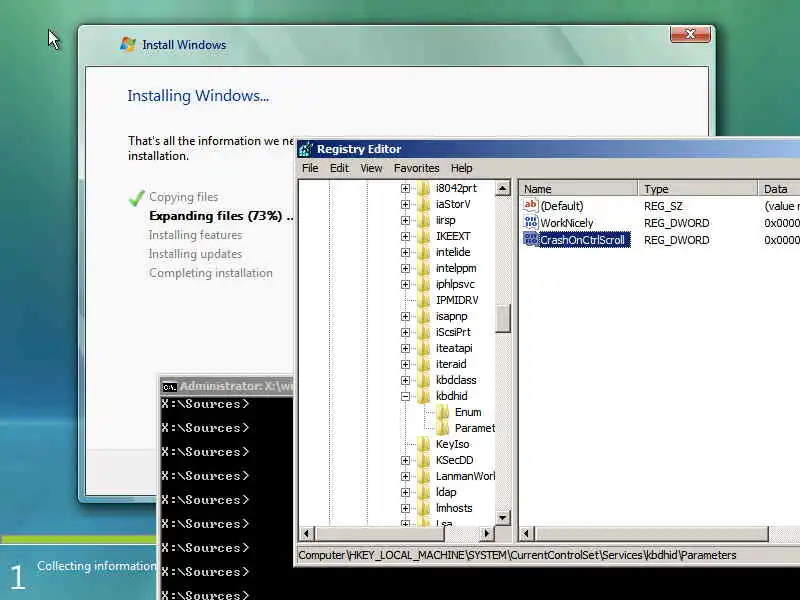Expand the iphlpsvc tree node

[x=406, y=284]
